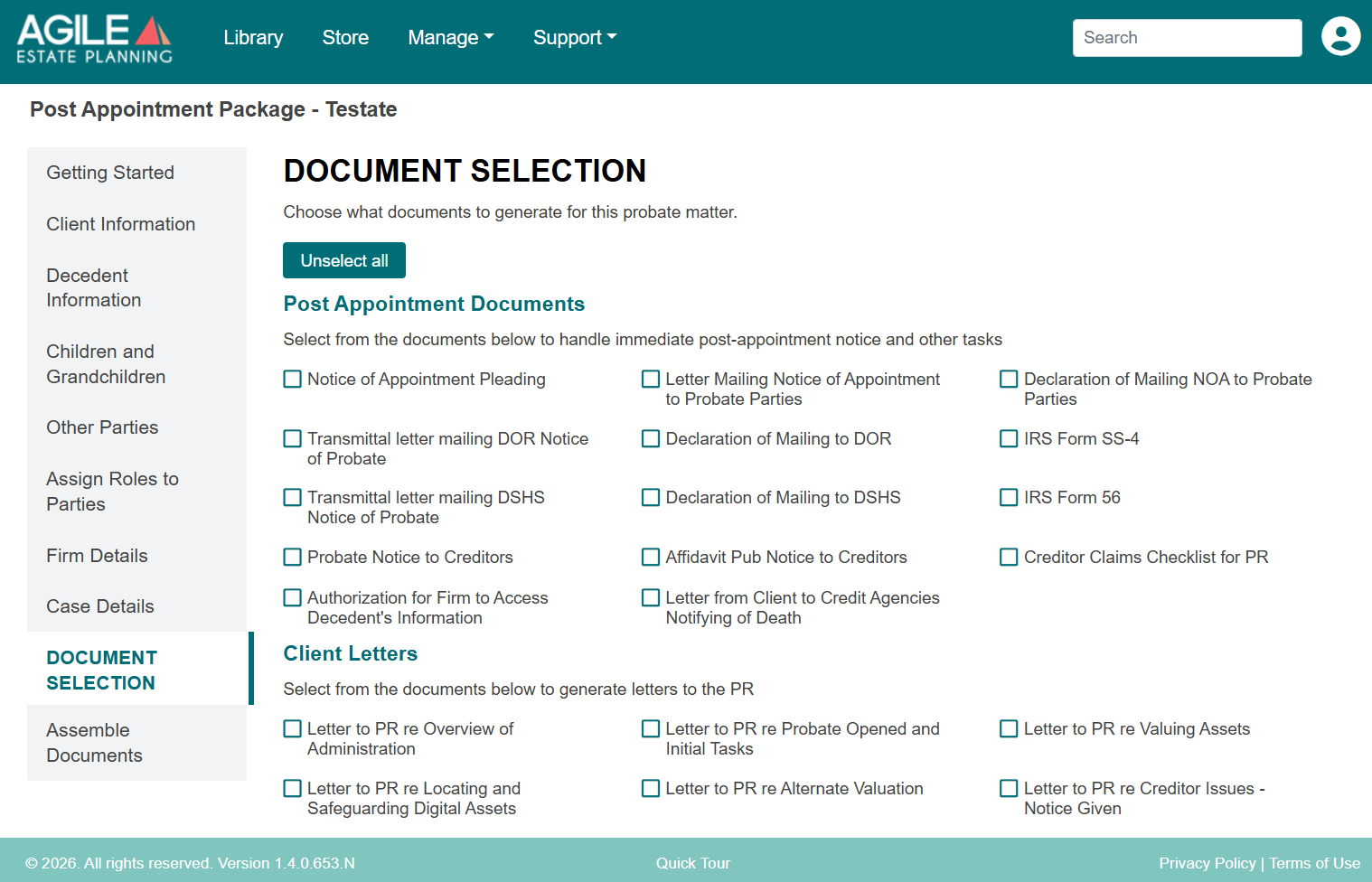Open the Library nav link
1372x882 pixels.
[253, 37]
